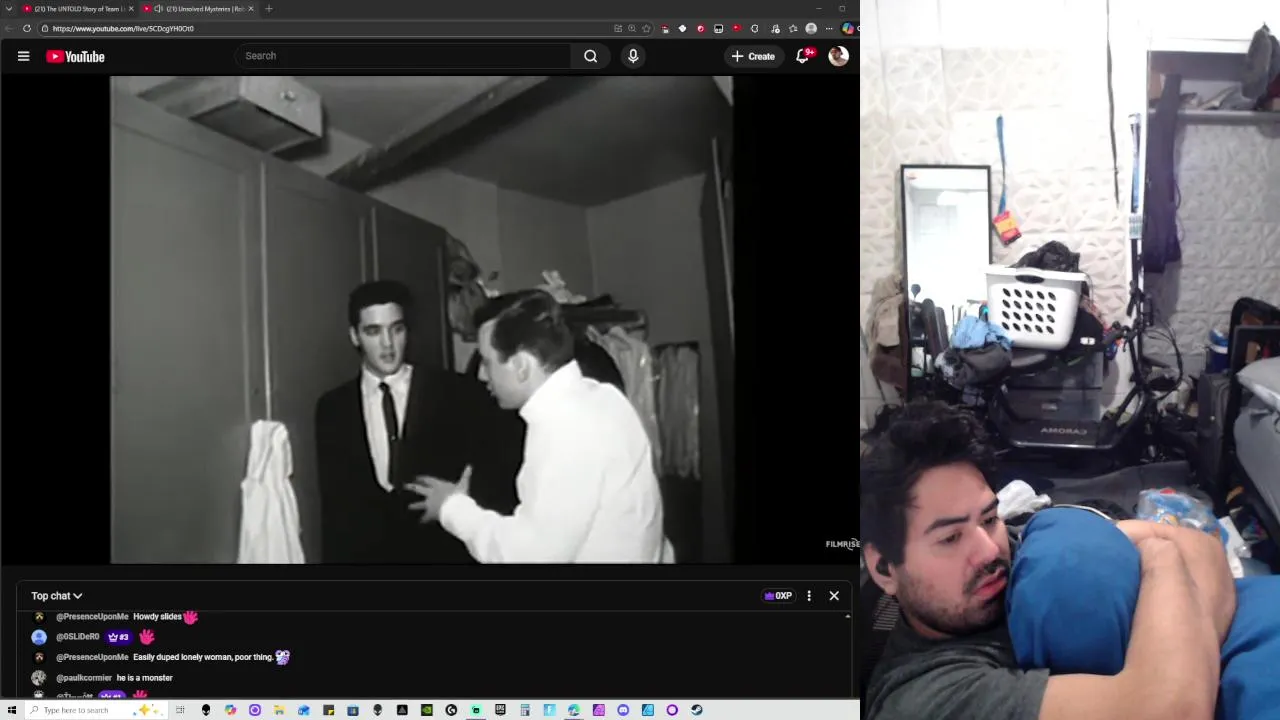Open the zoom magnifier icon in address bar
Viewport: 1280px width, 720px height.
coord(632,28)
